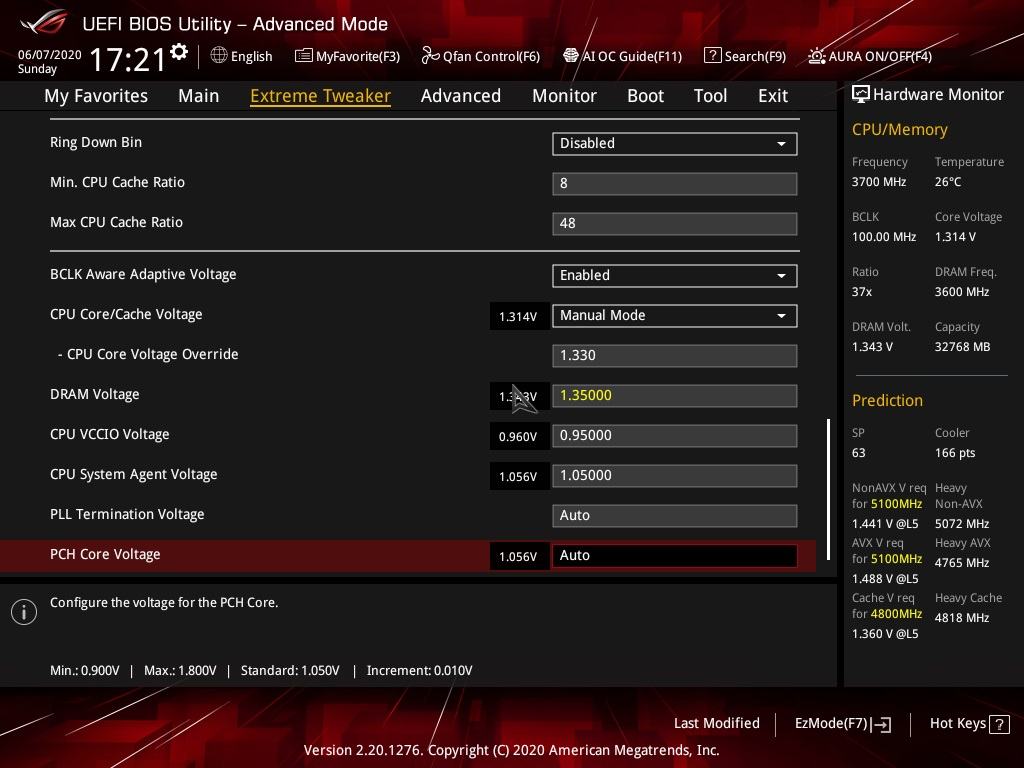Click PLL Termination Voltage Auto field

point(675,515)
